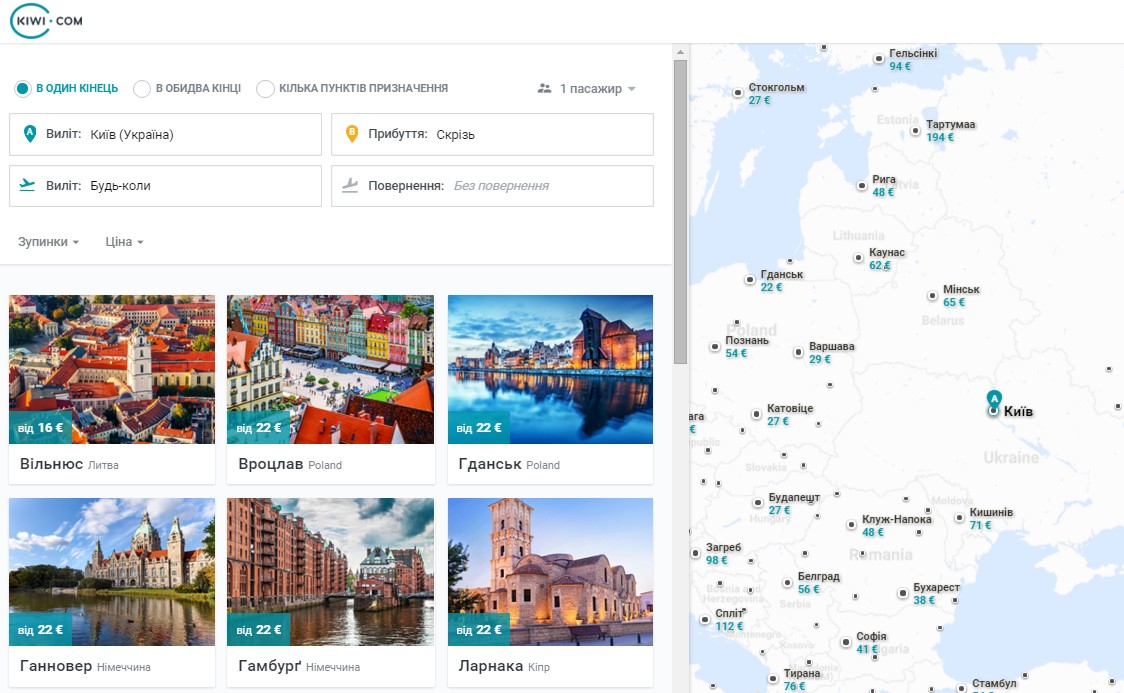Select the Познань map marker dot

click(x=715, y=347)
